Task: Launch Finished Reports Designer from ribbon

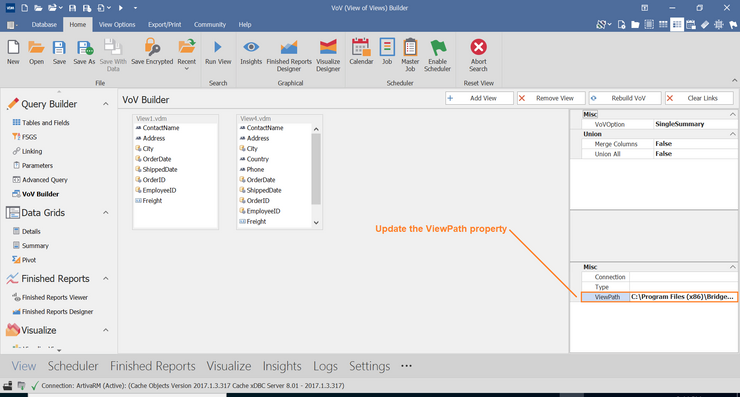Action: (289, 55)
